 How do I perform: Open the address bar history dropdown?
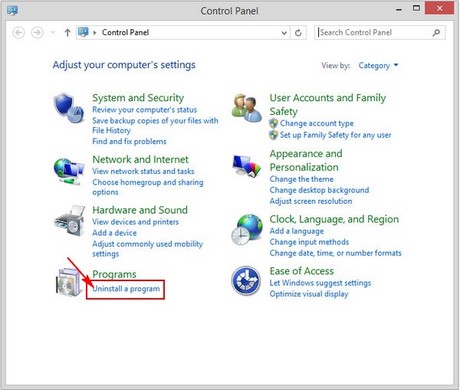(284, 33)
